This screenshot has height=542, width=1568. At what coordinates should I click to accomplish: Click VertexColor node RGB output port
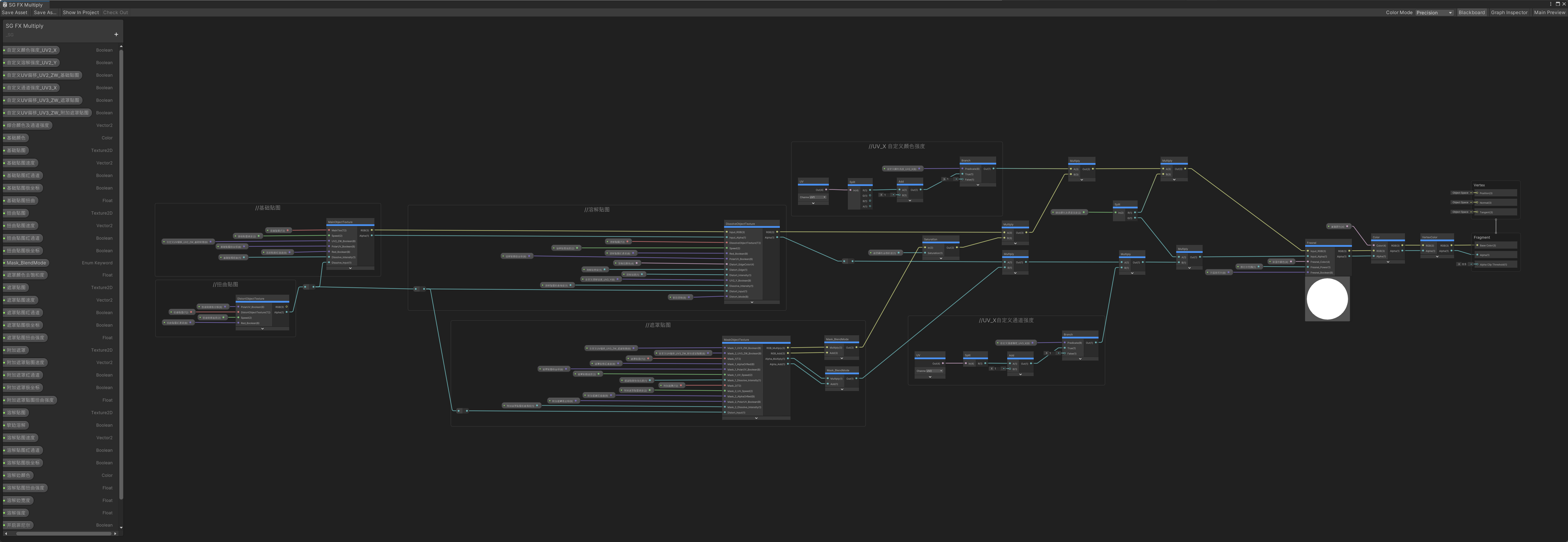click(x=1451, y=246)
